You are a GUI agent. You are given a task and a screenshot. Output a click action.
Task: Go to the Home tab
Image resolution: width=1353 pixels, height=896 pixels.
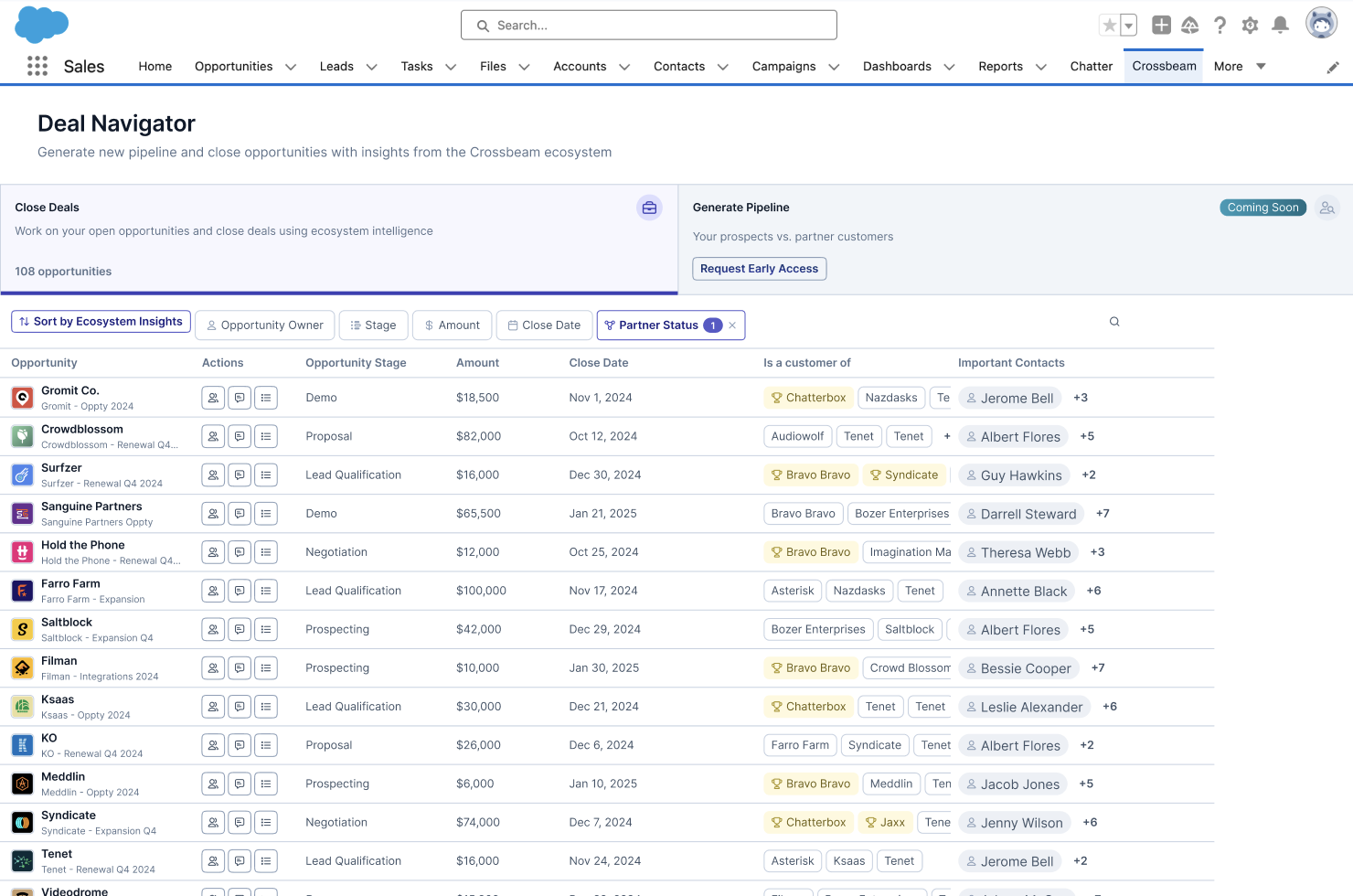point(155,67)
